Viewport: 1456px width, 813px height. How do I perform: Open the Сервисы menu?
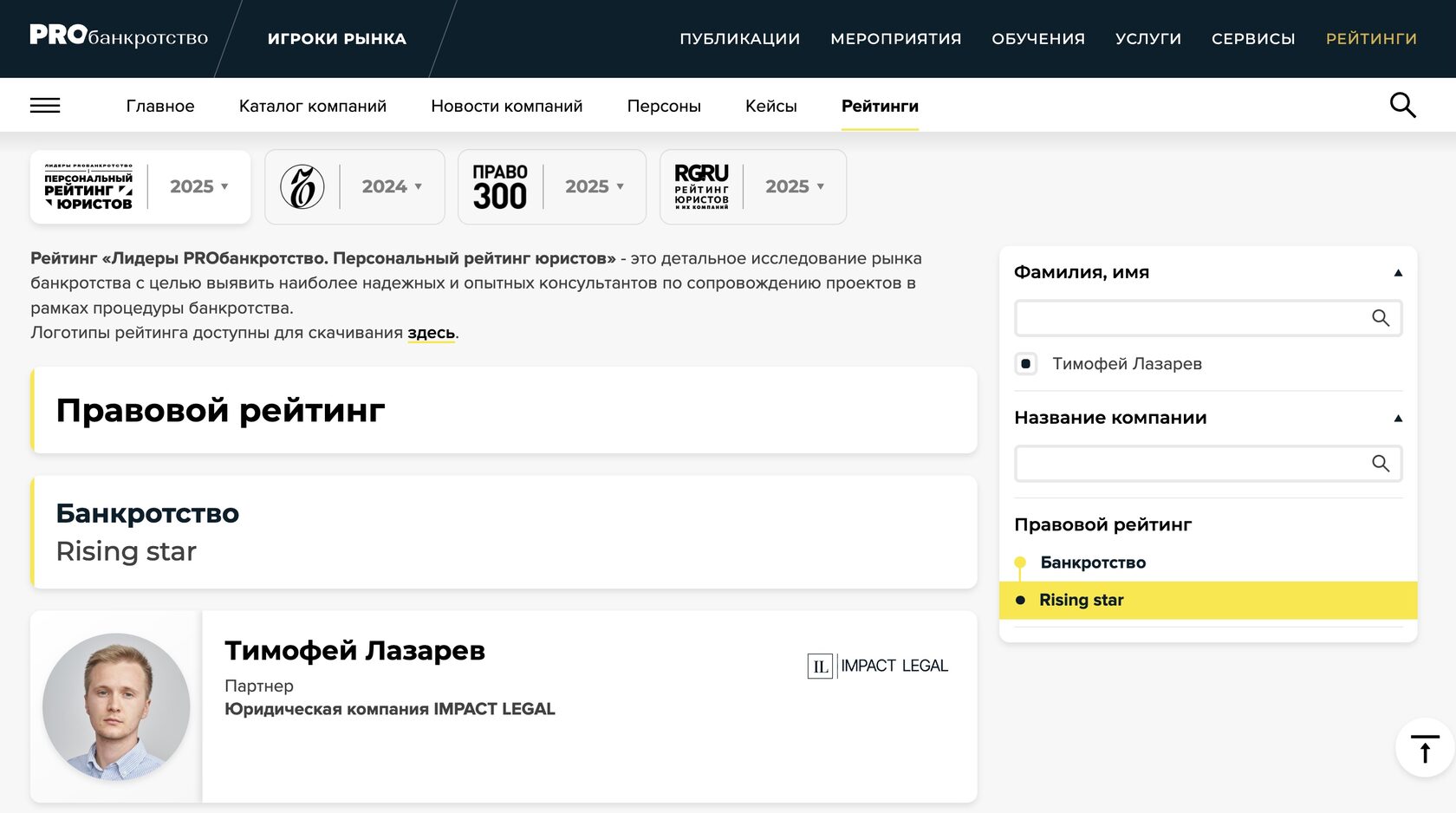pyautogui.click(x=1253, y=39)
